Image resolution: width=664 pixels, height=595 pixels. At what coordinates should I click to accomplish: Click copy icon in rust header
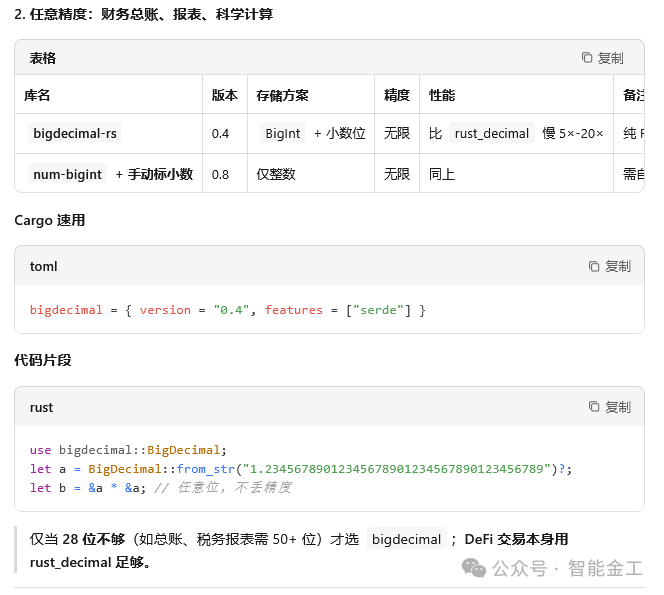[x=594, y=407]
